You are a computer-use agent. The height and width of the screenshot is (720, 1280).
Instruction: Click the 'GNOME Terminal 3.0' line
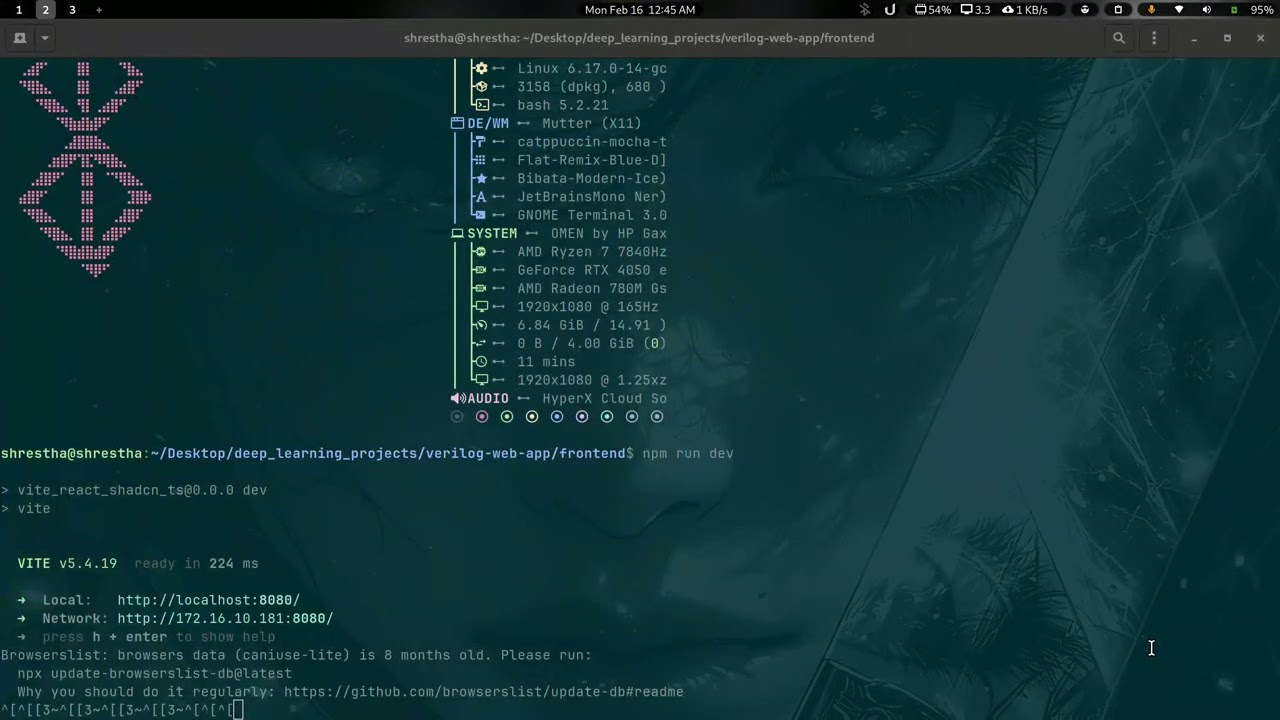point(592,216)
